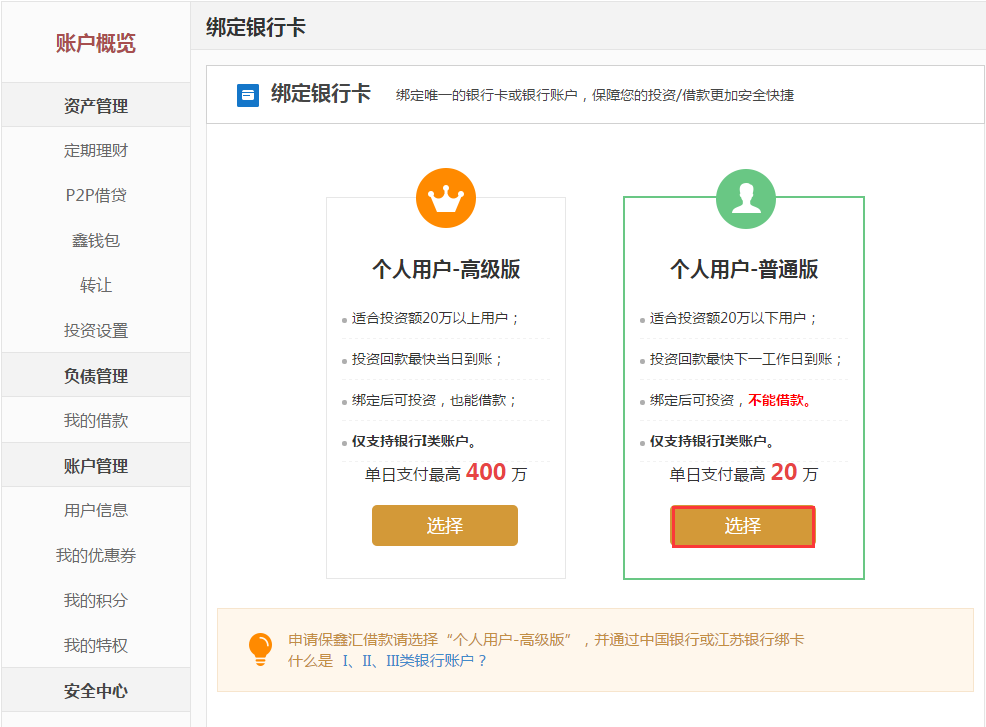Select 鑫钱包 in the sidebar
The width and height of the screenshot is (986, 727).
(96, 240)
